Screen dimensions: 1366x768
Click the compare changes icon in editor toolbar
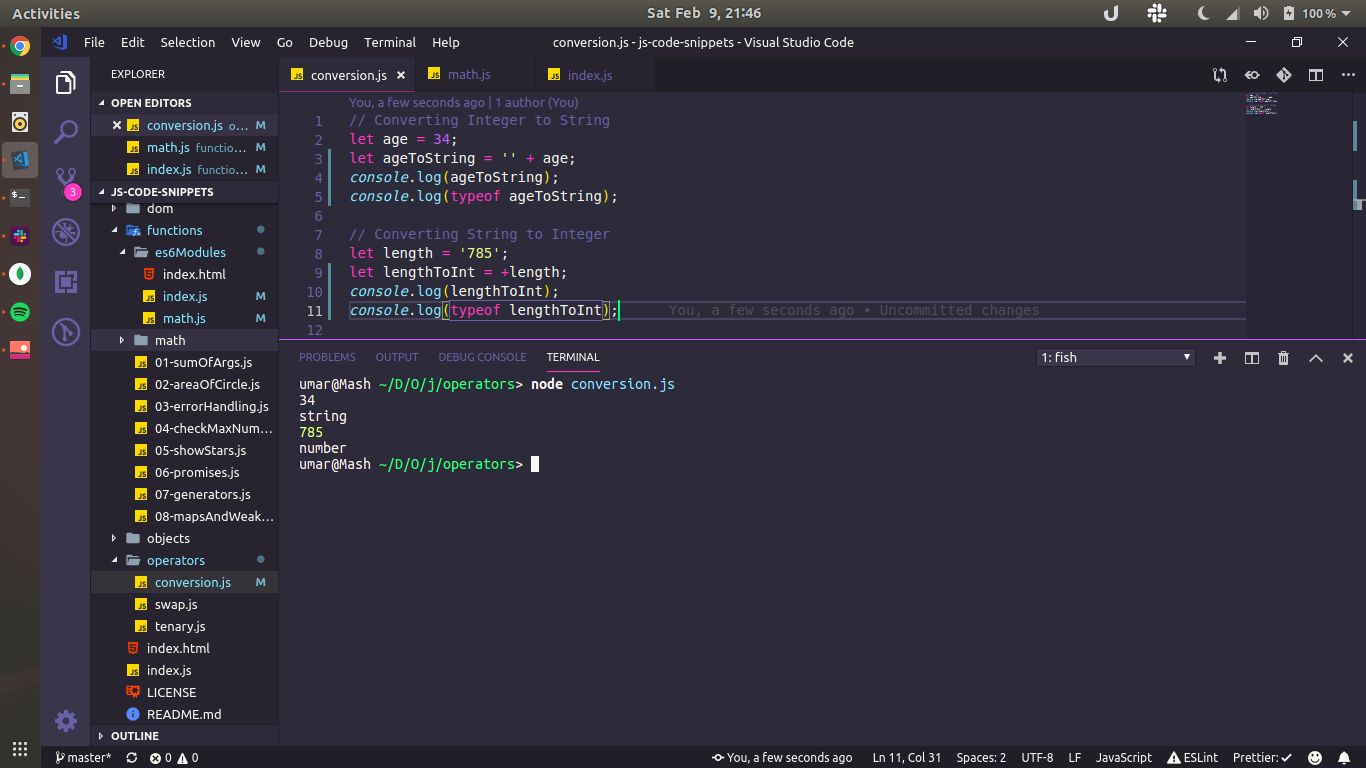[x=1220, y=75]
